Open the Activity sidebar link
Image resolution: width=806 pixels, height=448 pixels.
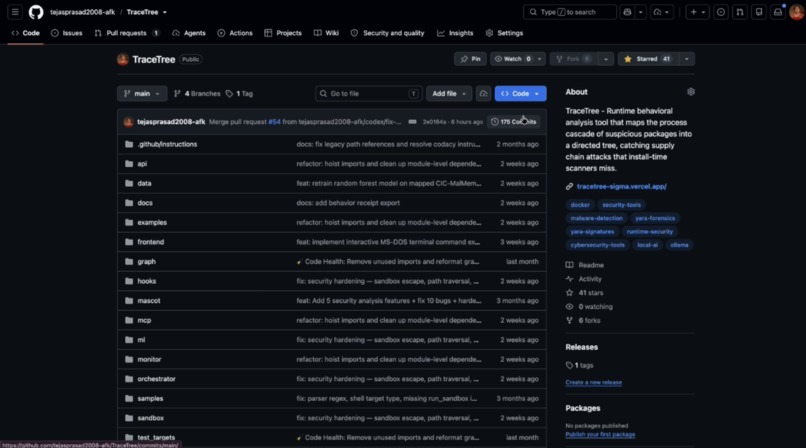(584, 279)
